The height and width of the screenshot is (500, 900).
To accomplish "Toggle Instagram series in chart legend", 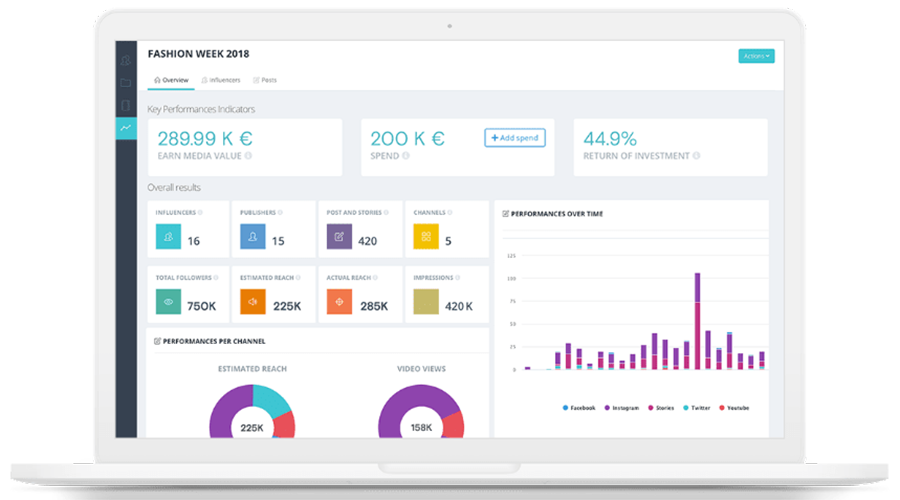I will click(x=621, y=408).
